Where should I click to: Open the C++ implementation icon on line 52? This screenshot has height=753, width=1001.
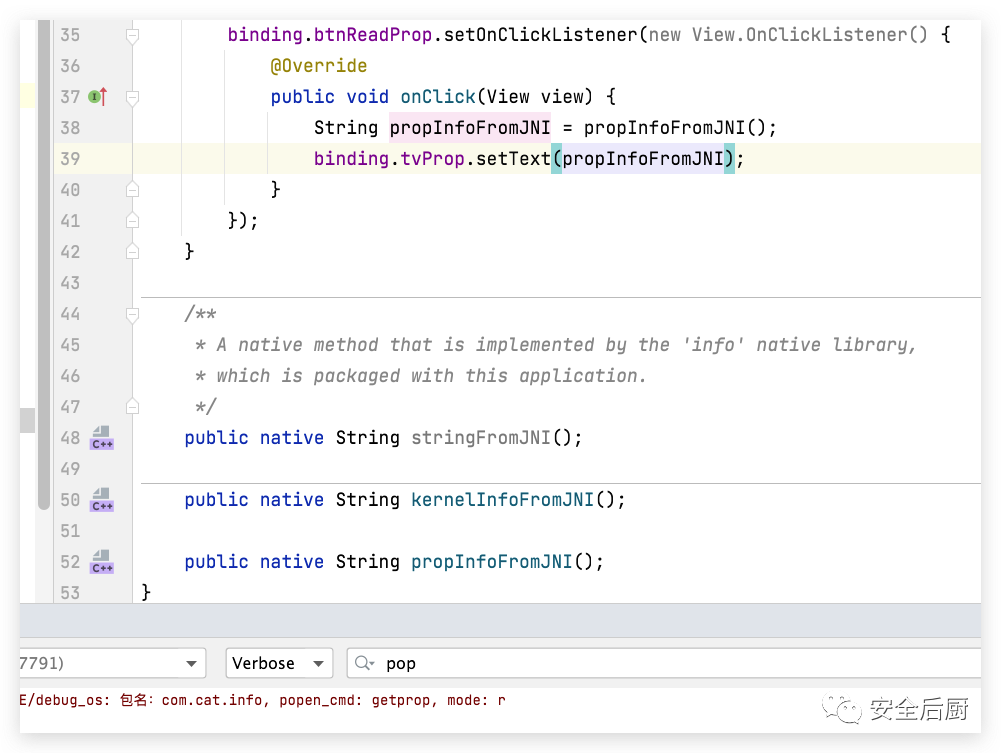tap(102, 562)
